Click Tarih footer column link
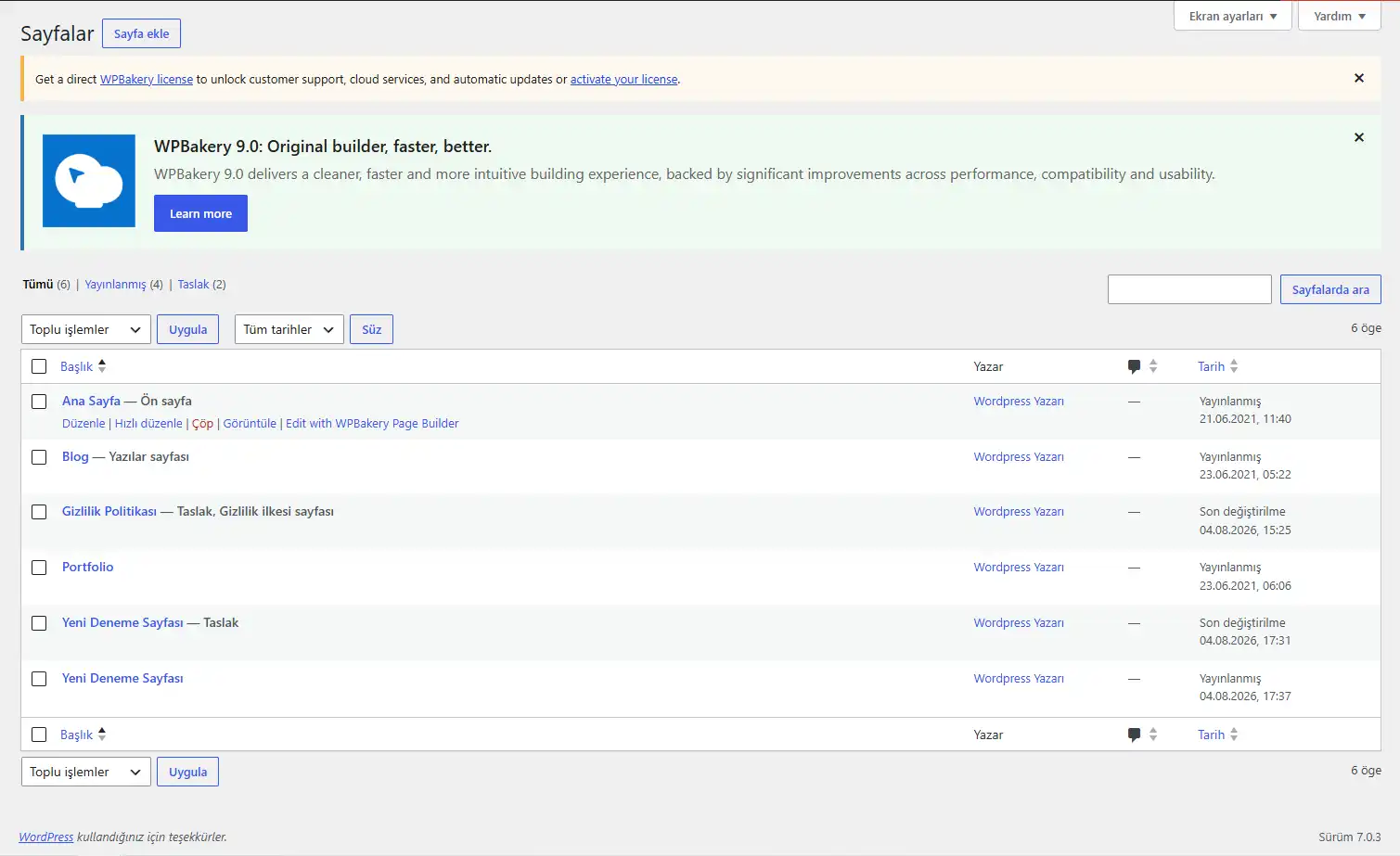This screenshot has height=856, width=1400. click(x=1211, y=735)
